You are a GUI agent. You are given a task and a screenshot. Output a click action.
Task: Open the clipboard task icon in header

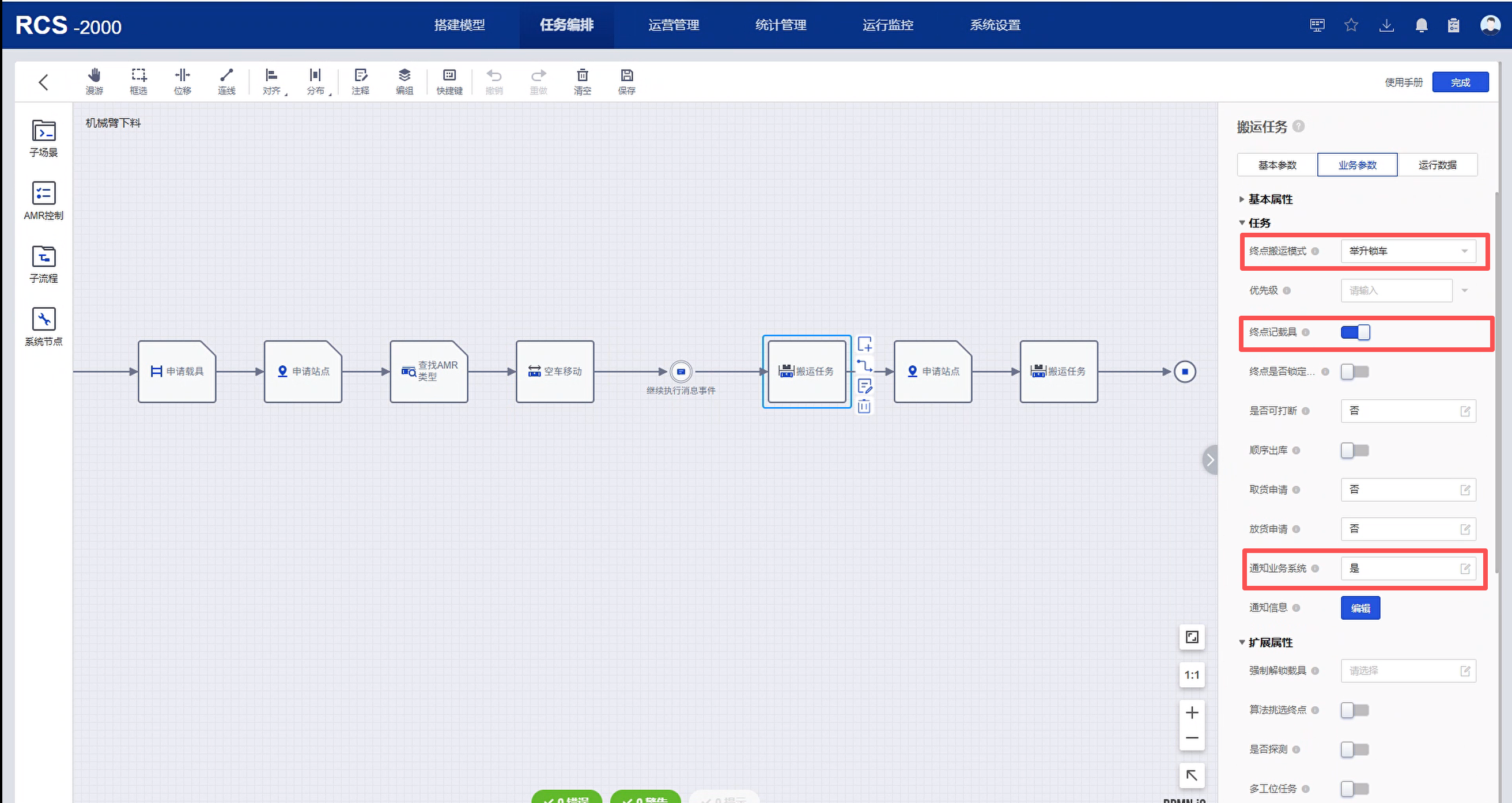click(1453, 25)
